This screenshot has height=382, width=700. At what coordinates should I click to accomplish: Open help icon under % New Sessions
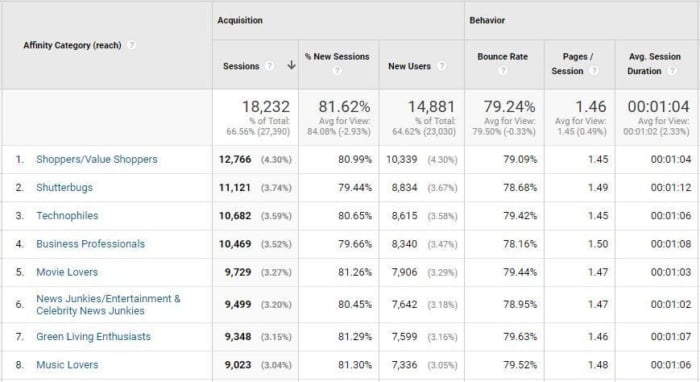[337, 71]
